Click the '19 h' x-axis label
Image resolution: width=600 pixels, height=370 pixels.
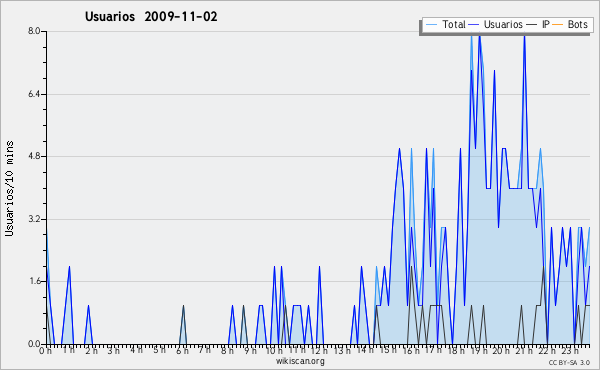click(x=479, y=351)
